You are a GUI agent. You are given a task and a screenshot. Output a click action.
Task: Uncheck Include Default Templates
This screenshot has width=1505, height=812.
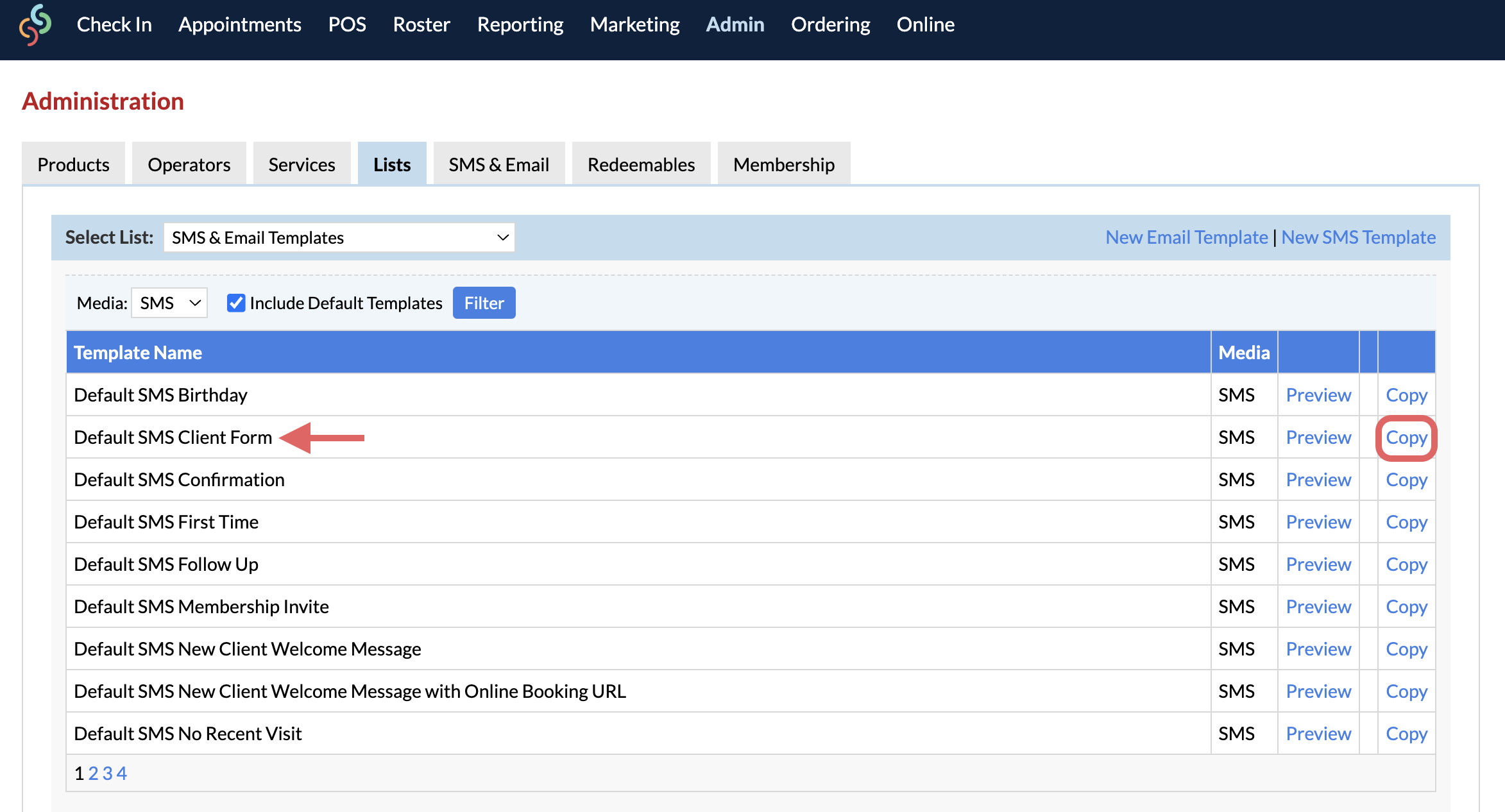click(237, 303)
